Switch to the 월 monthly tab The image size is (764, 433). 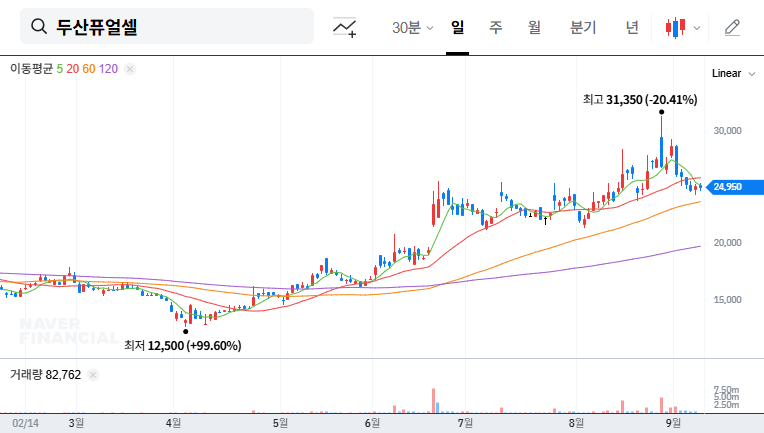[x=535, y=27]
